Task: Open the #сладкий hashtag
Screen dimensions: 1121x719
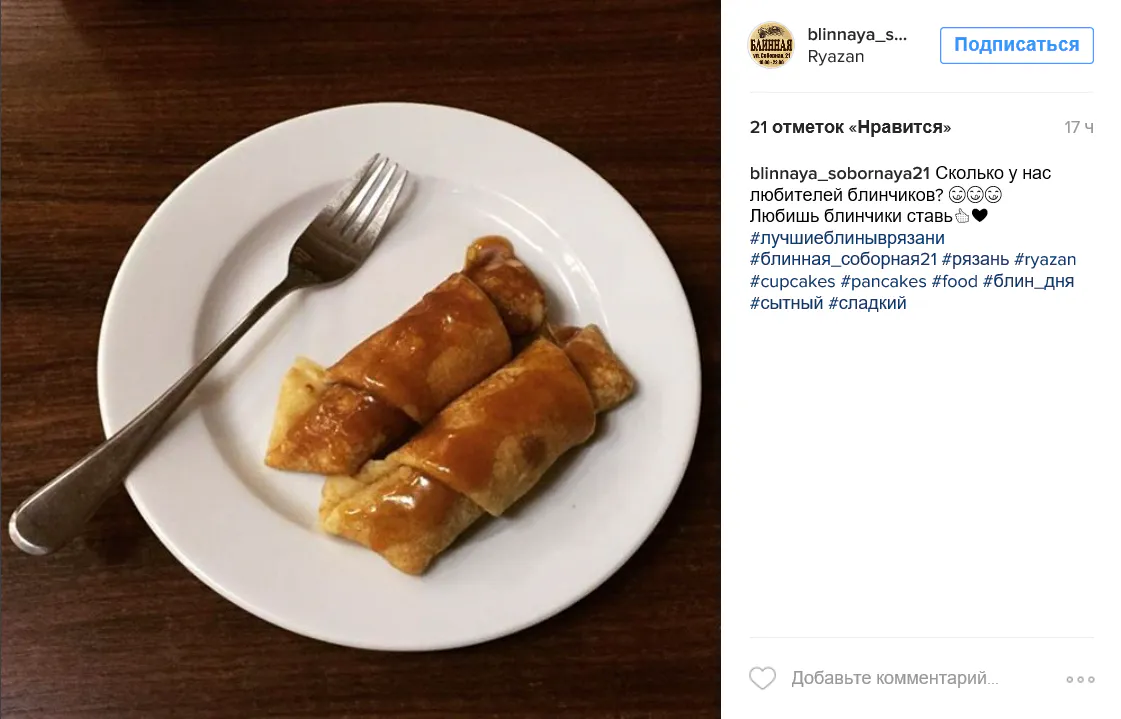Action: pos(867,303)
